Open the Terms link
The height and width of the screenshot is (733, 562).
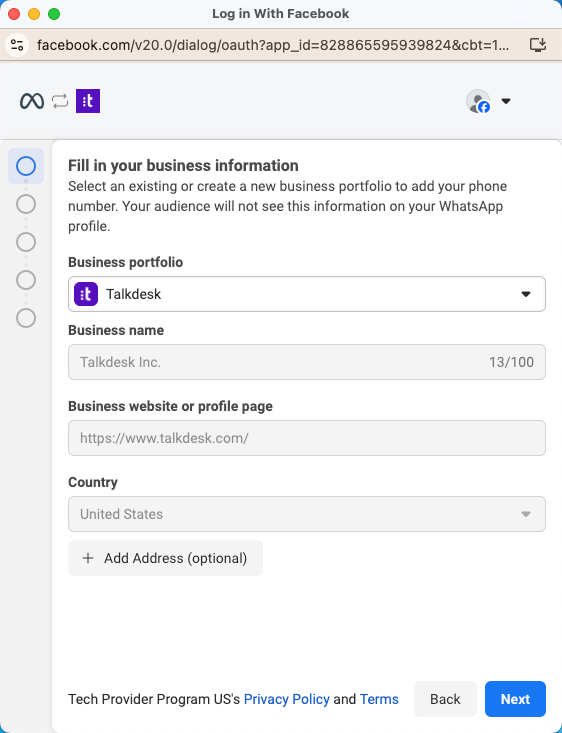379,699
